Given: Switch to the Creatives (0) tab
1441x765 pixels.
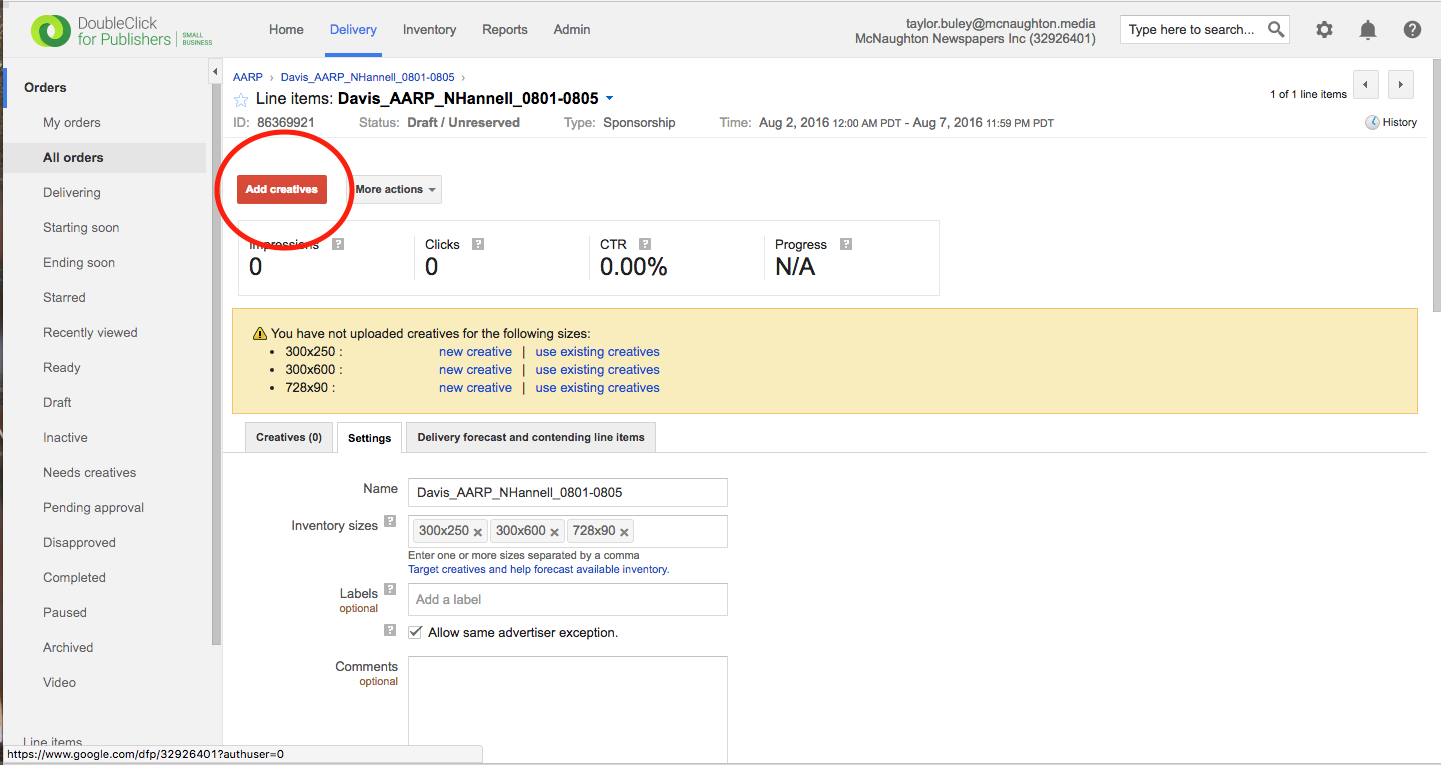Looking at the screenshot, I should [x=288, y=437].
